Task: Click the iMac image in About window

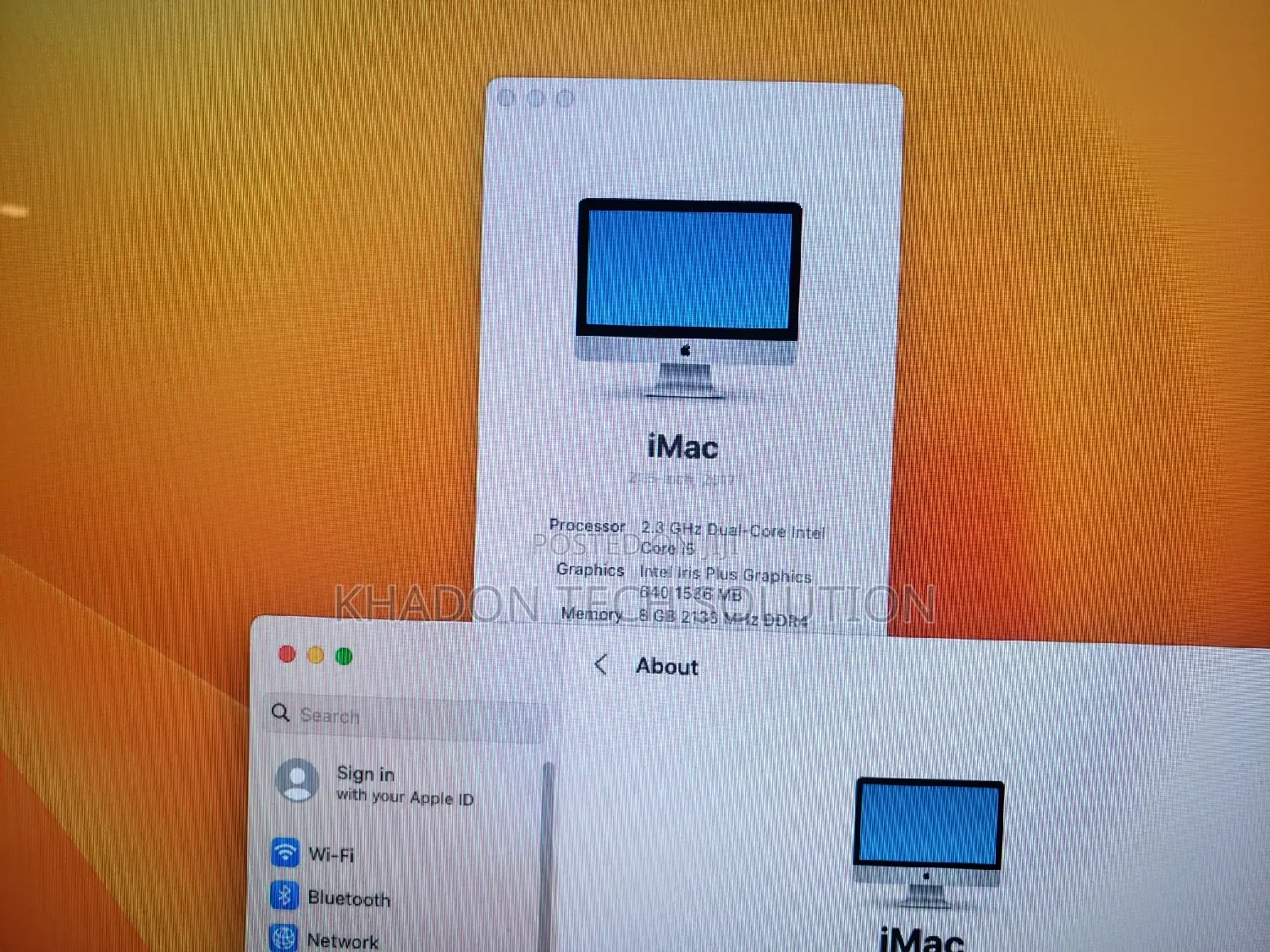Action: coord(688,298)
